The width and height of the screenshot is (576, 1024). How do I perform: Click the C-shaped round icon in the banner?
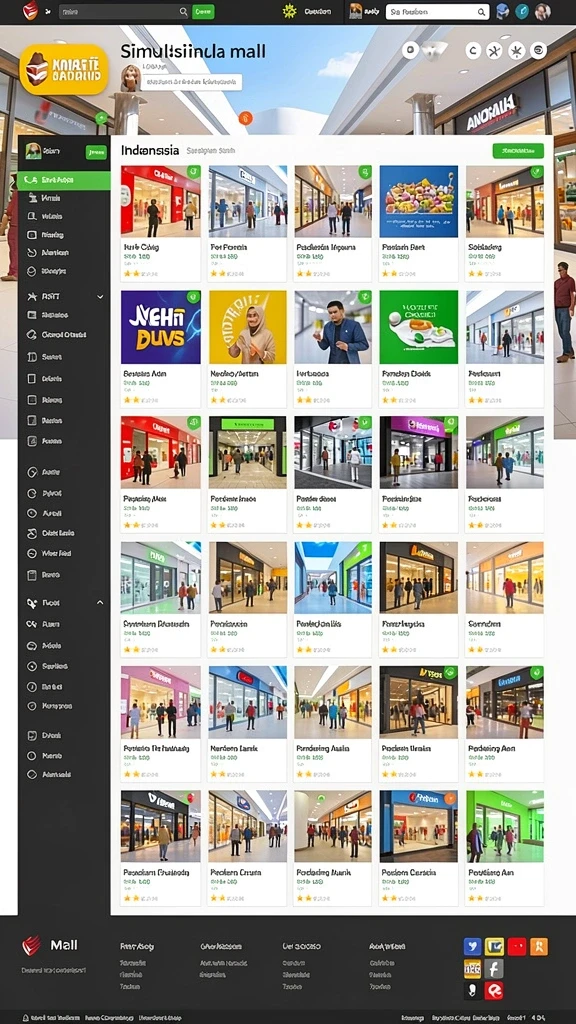[473, 50]
